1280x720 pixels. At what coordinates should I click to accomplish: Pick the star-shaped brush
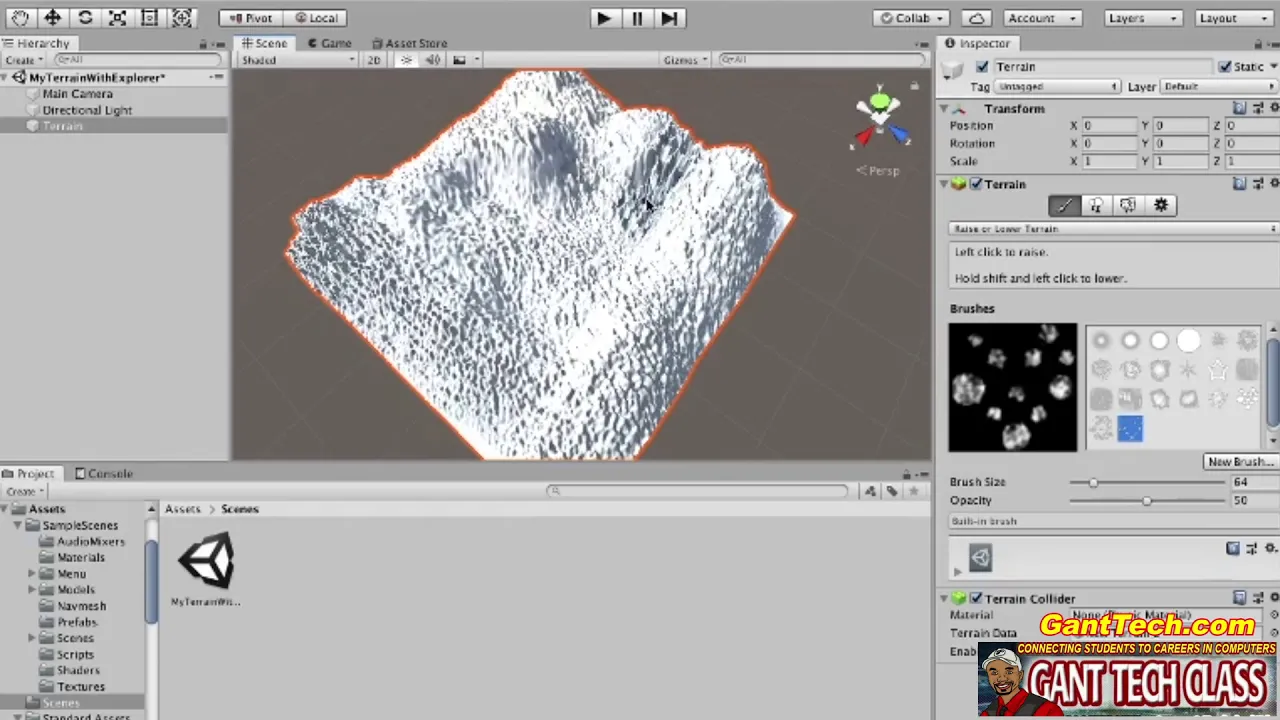1217,370
